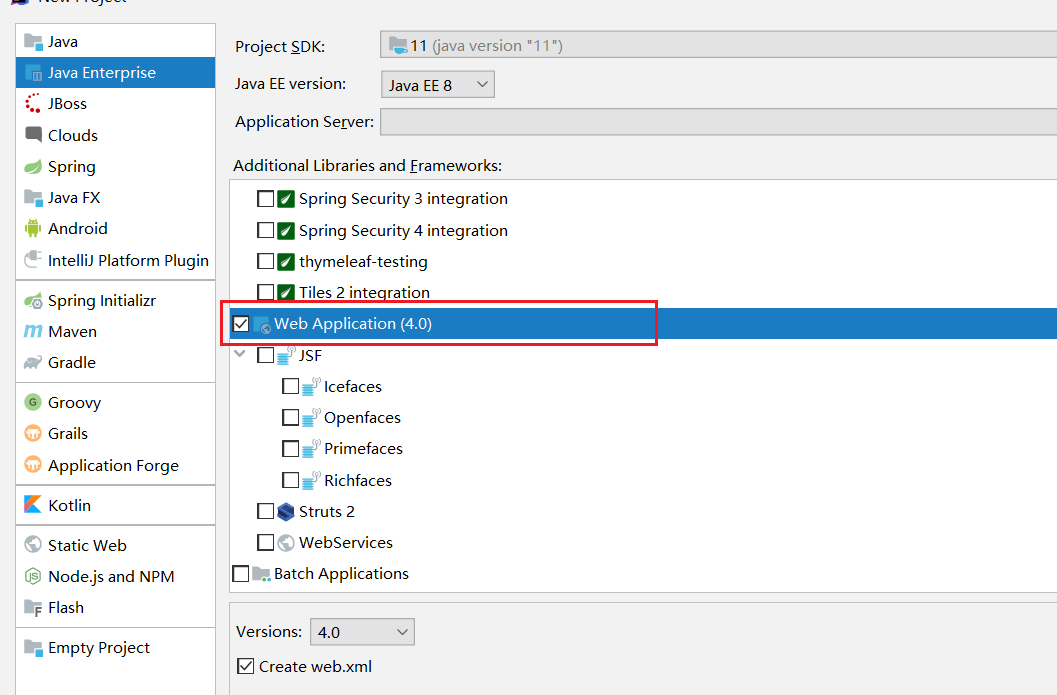Select the Static Web globe icon
The image size is (1057, 695).
click(x=33, y=545)
